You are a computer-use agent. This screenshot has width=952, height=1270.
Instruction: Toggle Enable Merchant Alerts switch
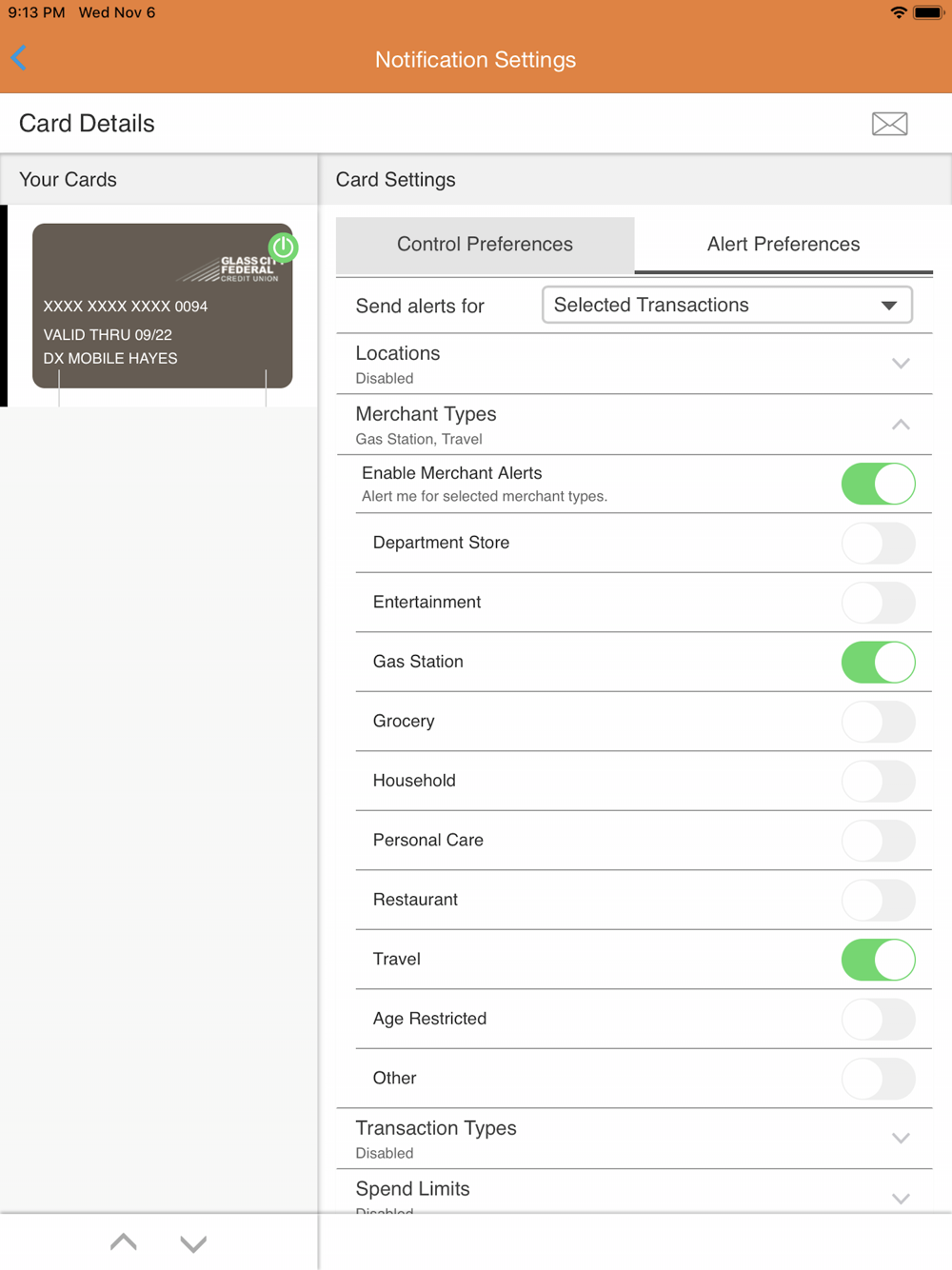pyautogui.click(x=878, y=484)
